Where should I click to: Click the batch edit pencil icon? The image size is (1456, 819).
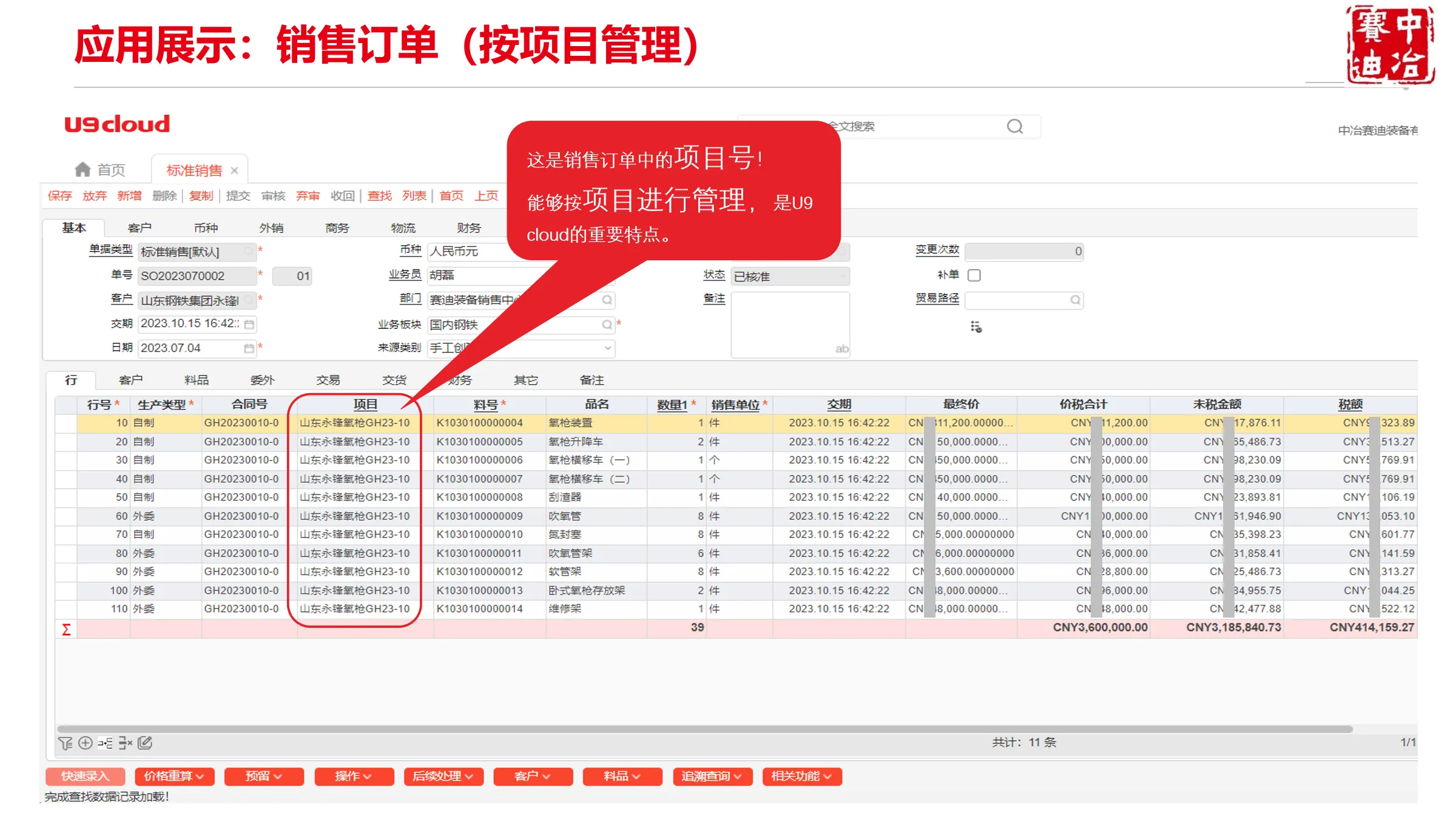[x=145, y=743]
